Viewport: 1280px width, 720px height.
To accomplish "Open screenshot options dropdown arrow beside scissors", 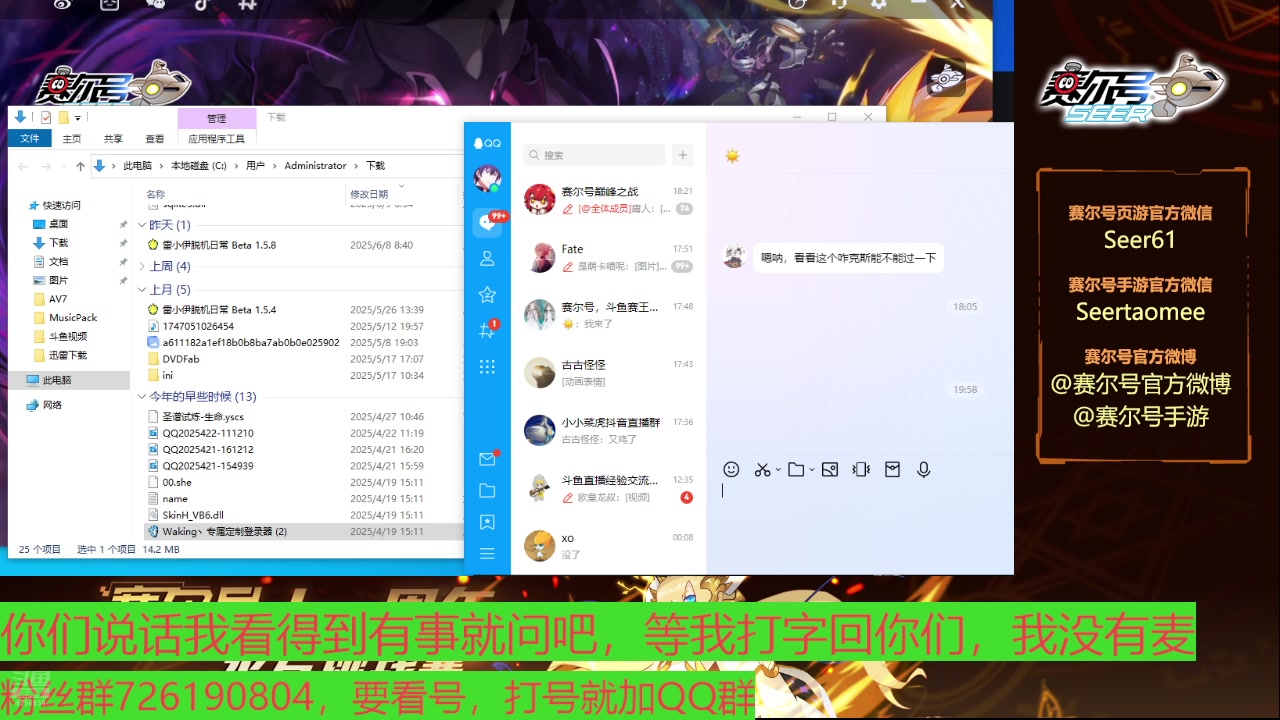I will pos(777,469).
